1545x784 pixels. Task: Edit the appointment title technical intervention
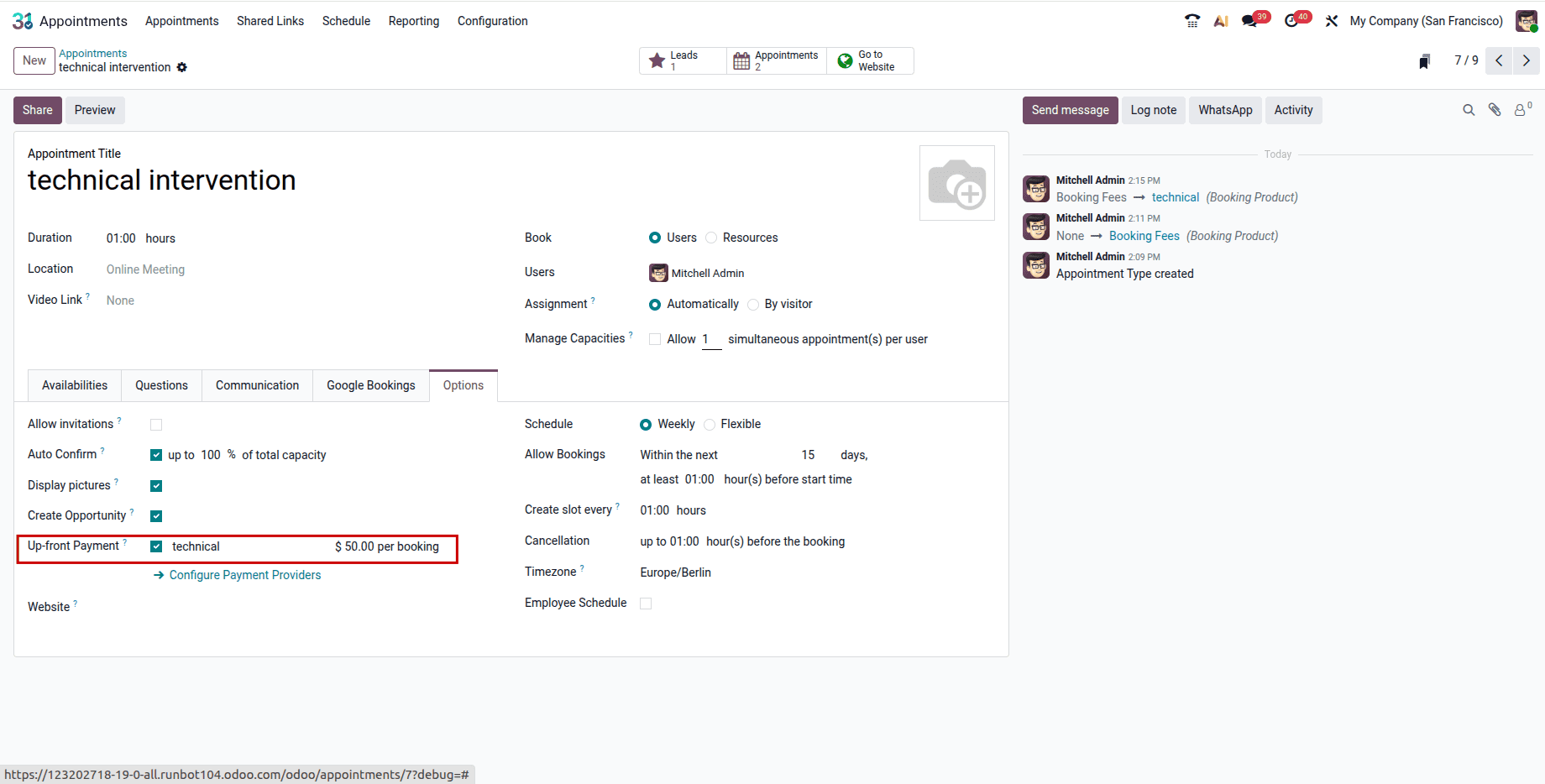coord(162,180)
